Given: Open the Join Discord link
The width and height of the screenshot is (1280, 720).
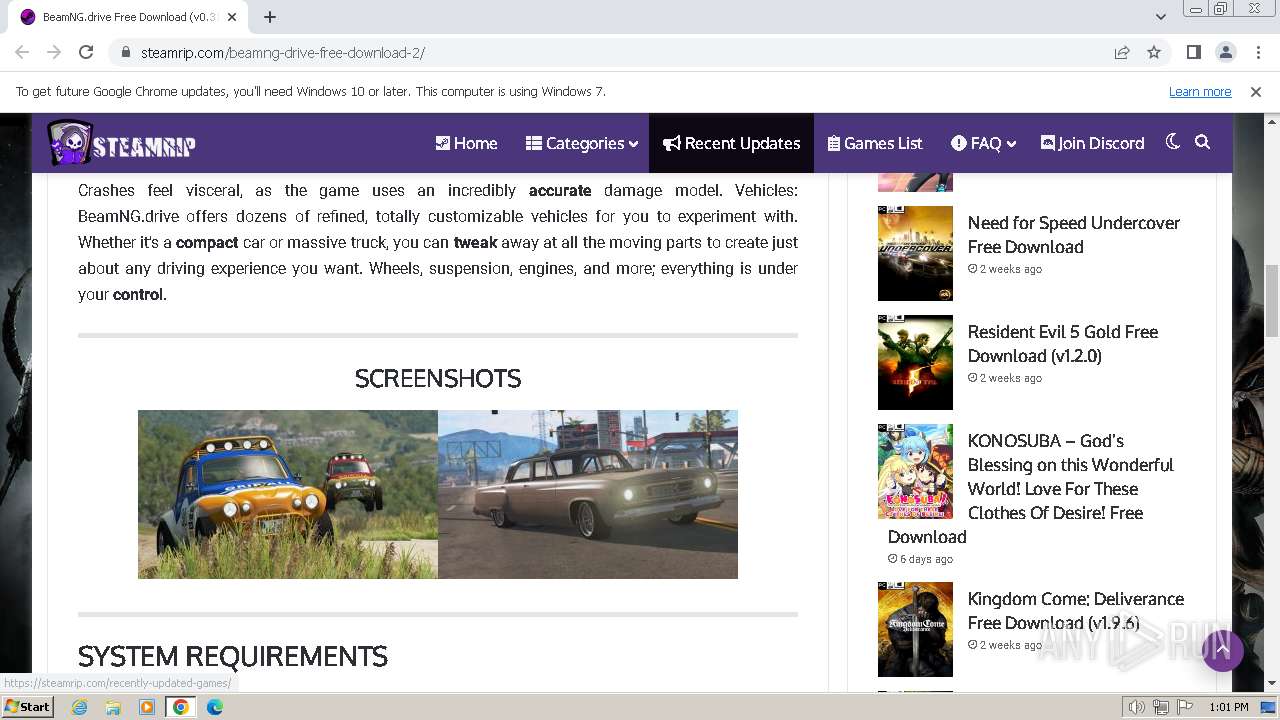Looking at the screenshot, I should pos(1092,143).
